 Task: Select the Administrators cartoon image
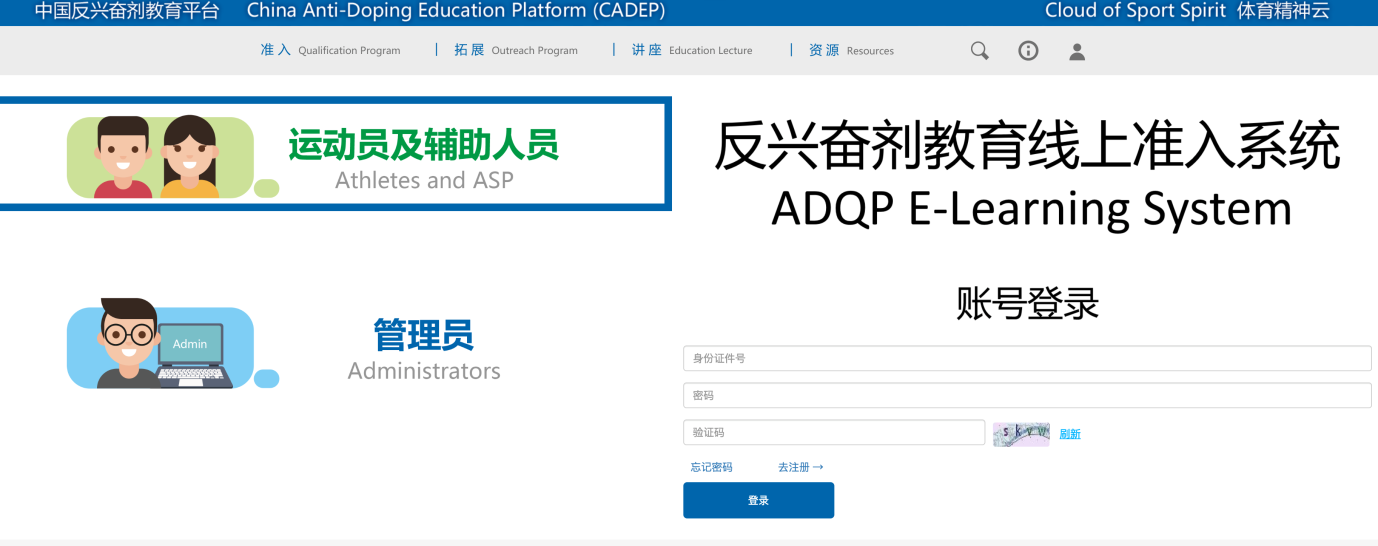pyautogui.click(x=173, y=344)
